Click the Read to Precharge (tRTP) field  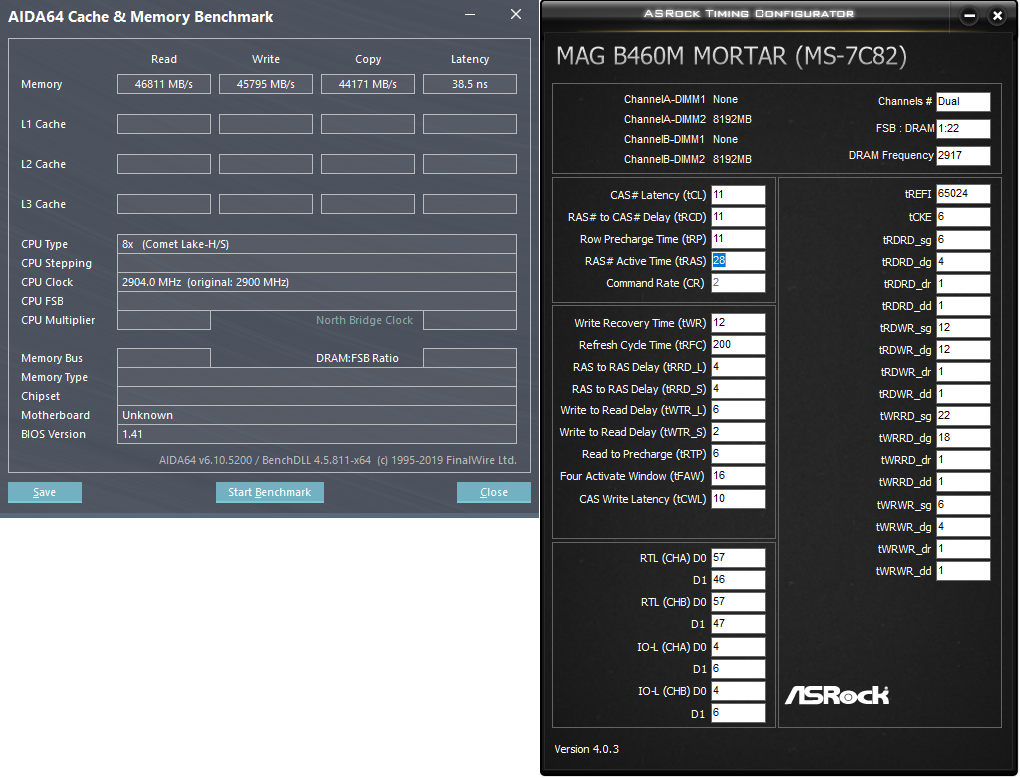click(x=738, y=454)
